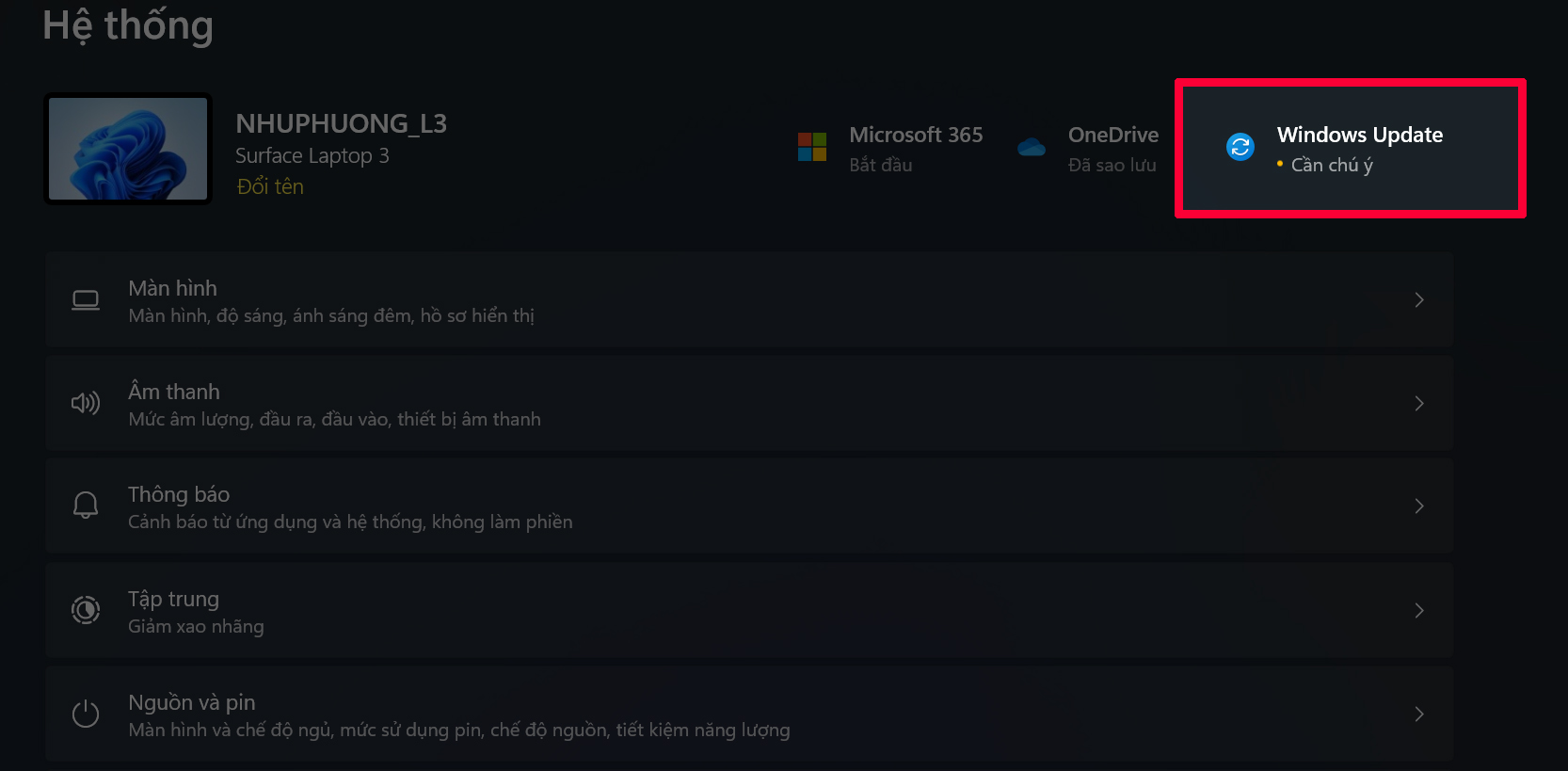The image size is (1568, 771).
Task: Expand the Màn hình row chevron
Action: [x=1419, y=299]
